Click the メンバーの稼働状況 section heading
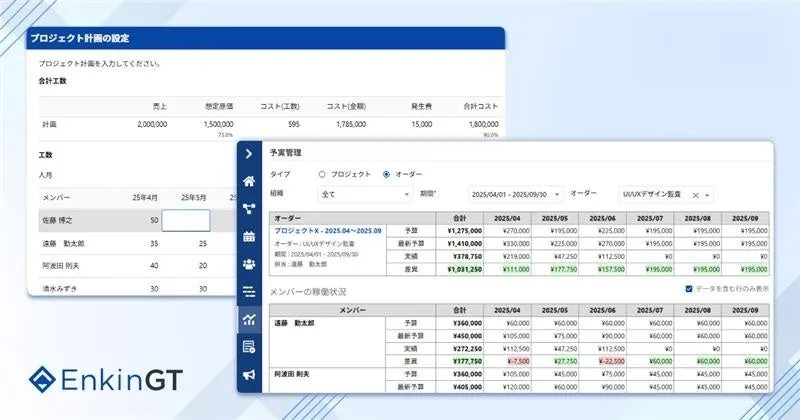This screenshot has height=420, width=800. click(x=308, y=292)
